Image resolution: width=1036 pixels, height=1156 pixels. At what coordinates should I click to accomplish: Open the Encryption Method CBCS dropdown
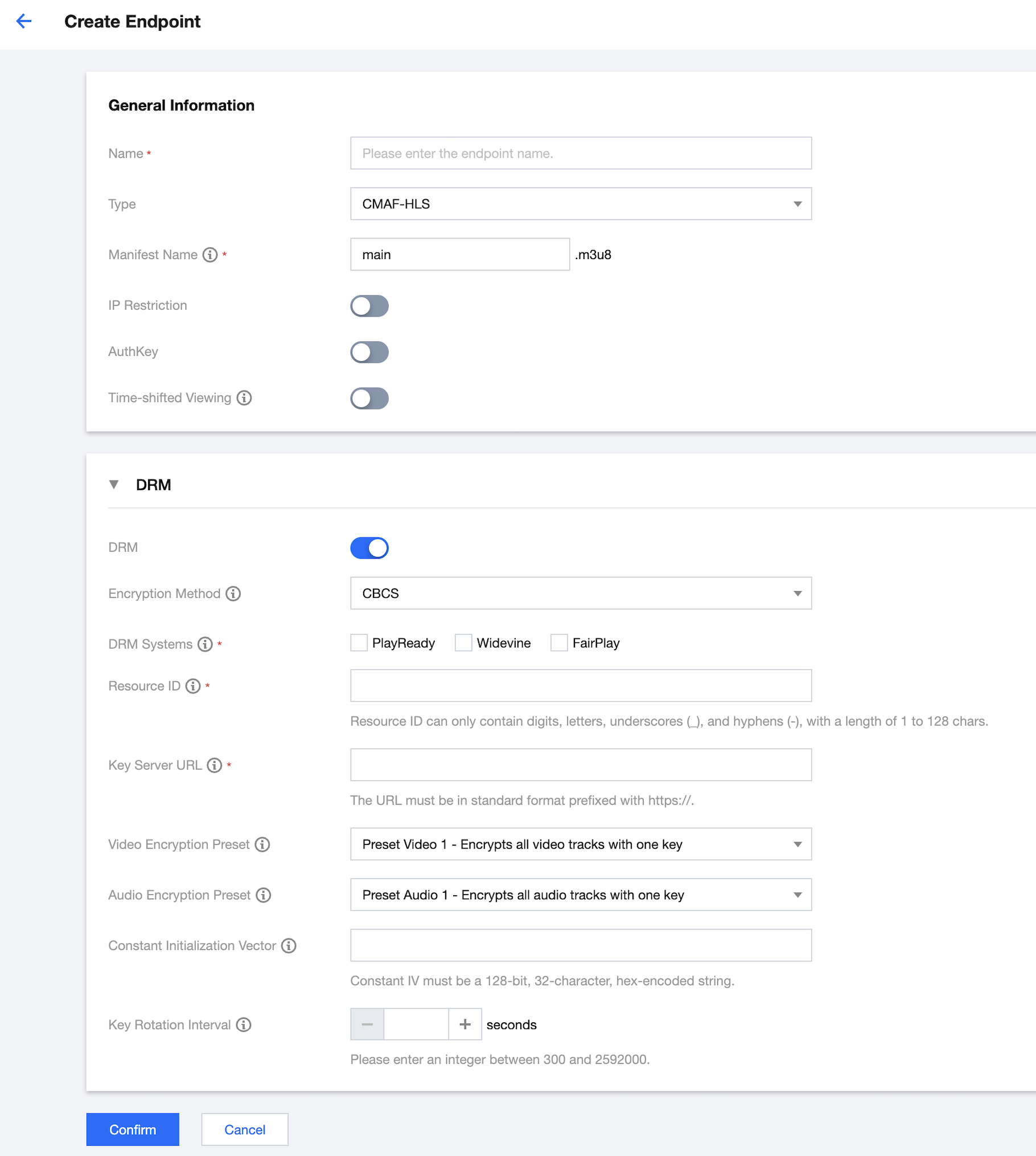pos(581,593)
